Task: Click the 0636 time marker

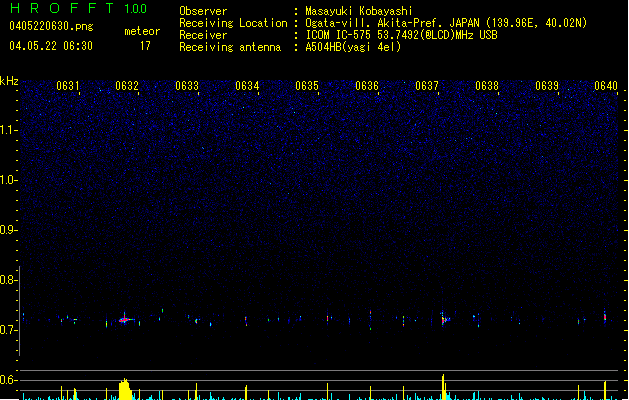Action: point(367,86)
